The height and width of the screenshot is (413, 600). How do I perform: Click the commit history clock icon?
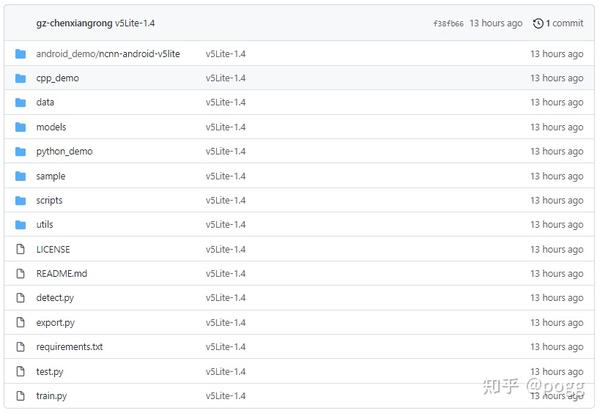(x=539, y=23)
